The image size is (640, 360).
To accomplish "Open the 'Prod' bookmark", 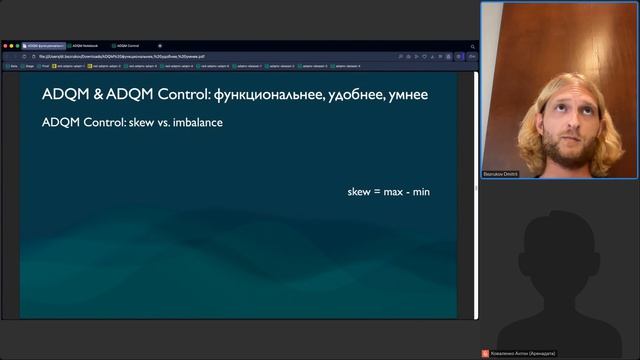I will (44, 66).
